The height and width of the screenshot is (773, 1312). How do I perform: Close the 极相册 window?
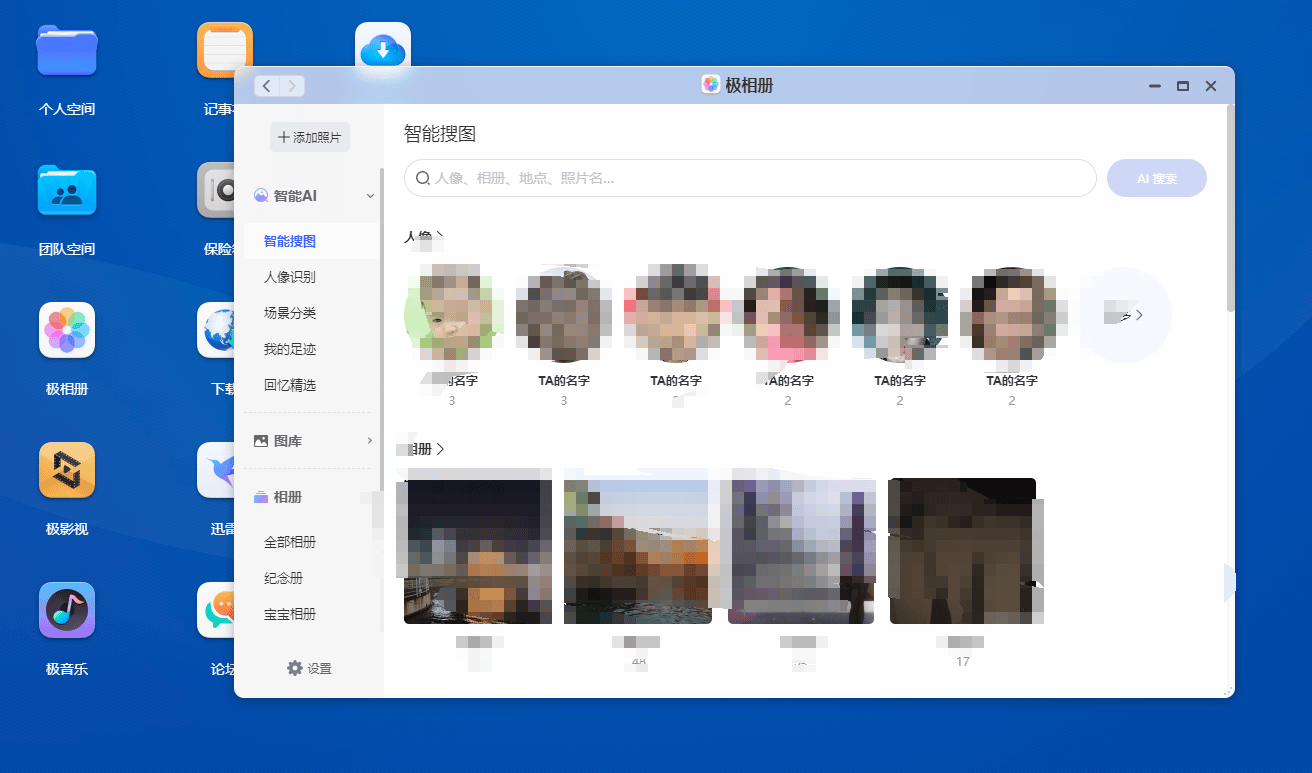(x=1211, y=86)
